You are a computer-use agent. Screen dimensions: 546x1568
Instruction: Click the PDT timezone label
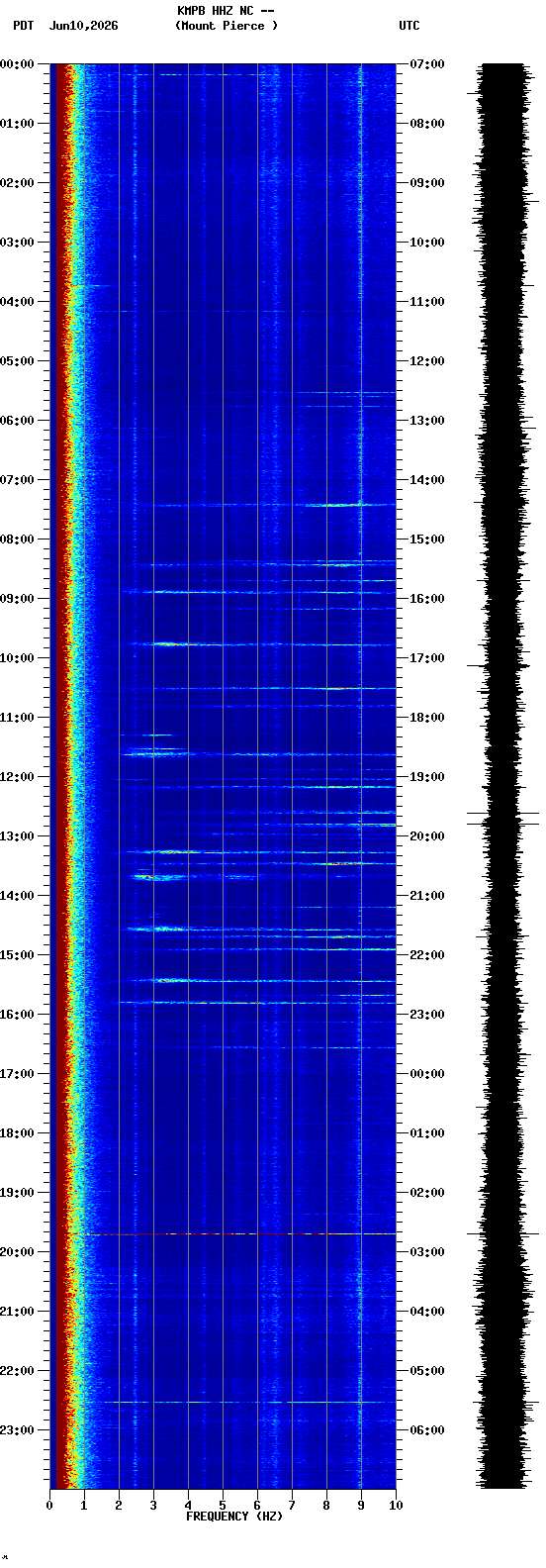[23, 26]
